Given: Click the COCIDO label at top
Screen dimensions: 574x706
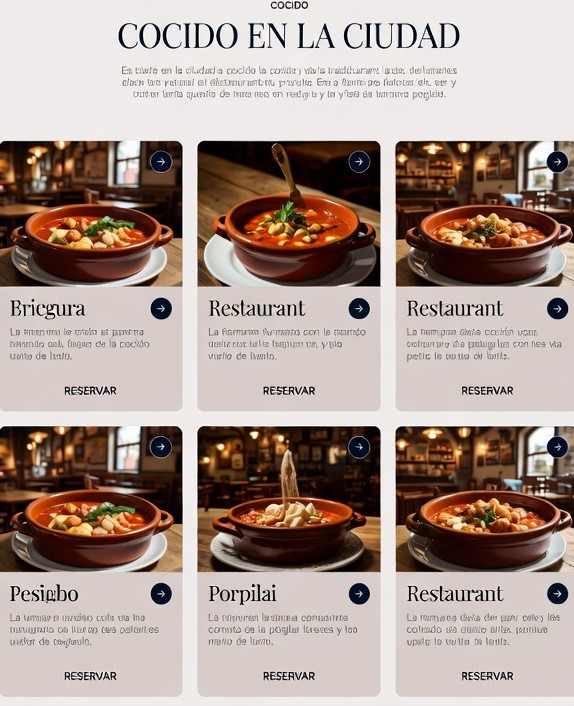Looking at the screenshot, I should point(289,5).
